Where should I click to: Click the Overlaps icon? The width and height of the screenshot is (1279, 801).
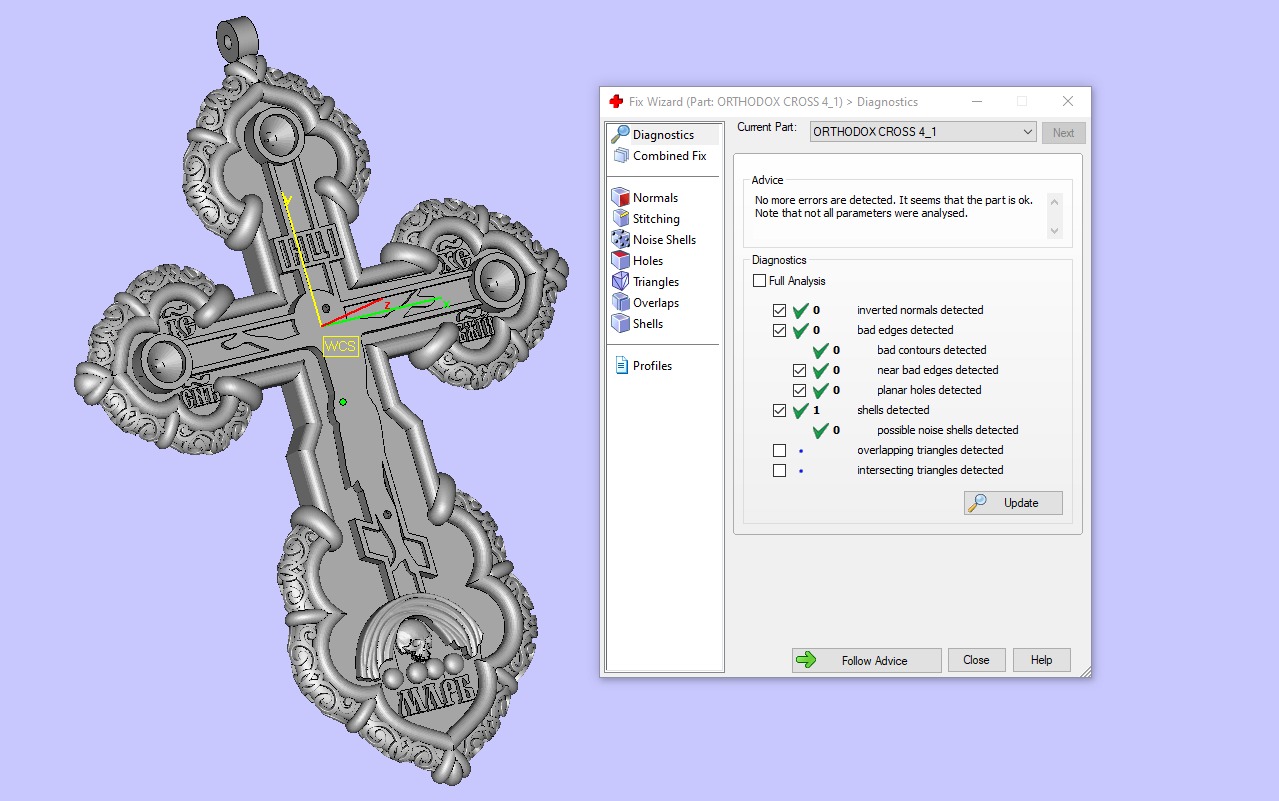[620, 303]
